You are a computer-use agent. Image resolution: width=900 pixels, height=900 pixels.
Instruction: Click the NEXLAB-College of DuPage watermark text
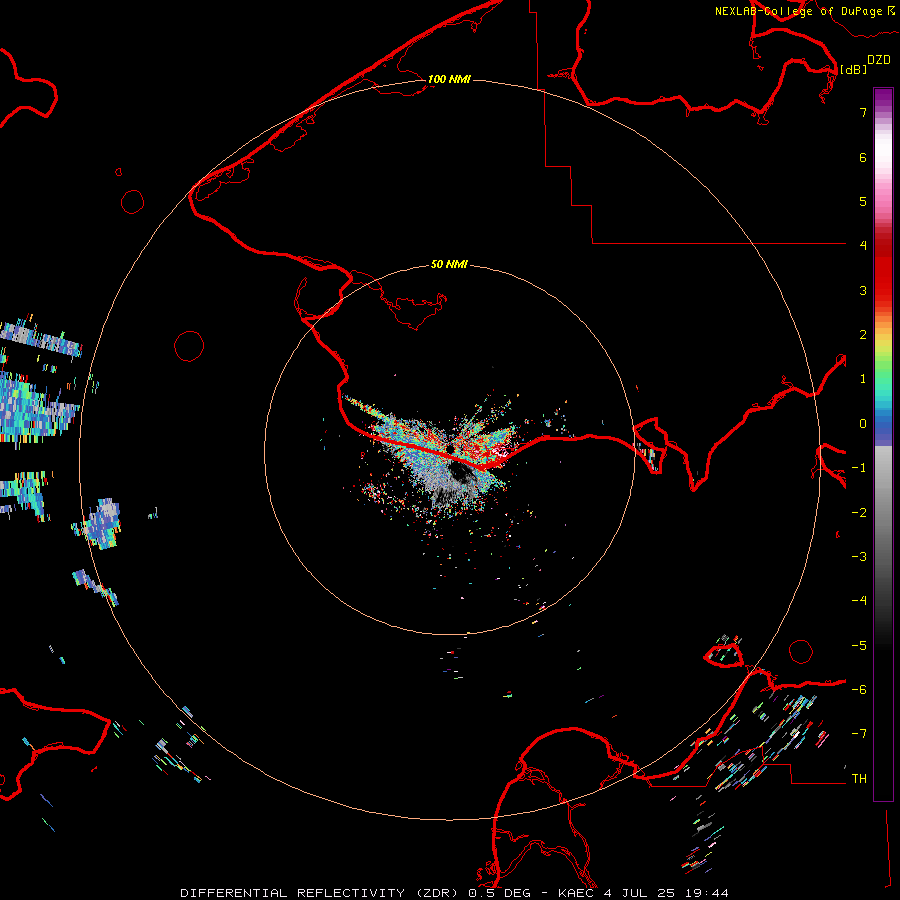[798, 11]
